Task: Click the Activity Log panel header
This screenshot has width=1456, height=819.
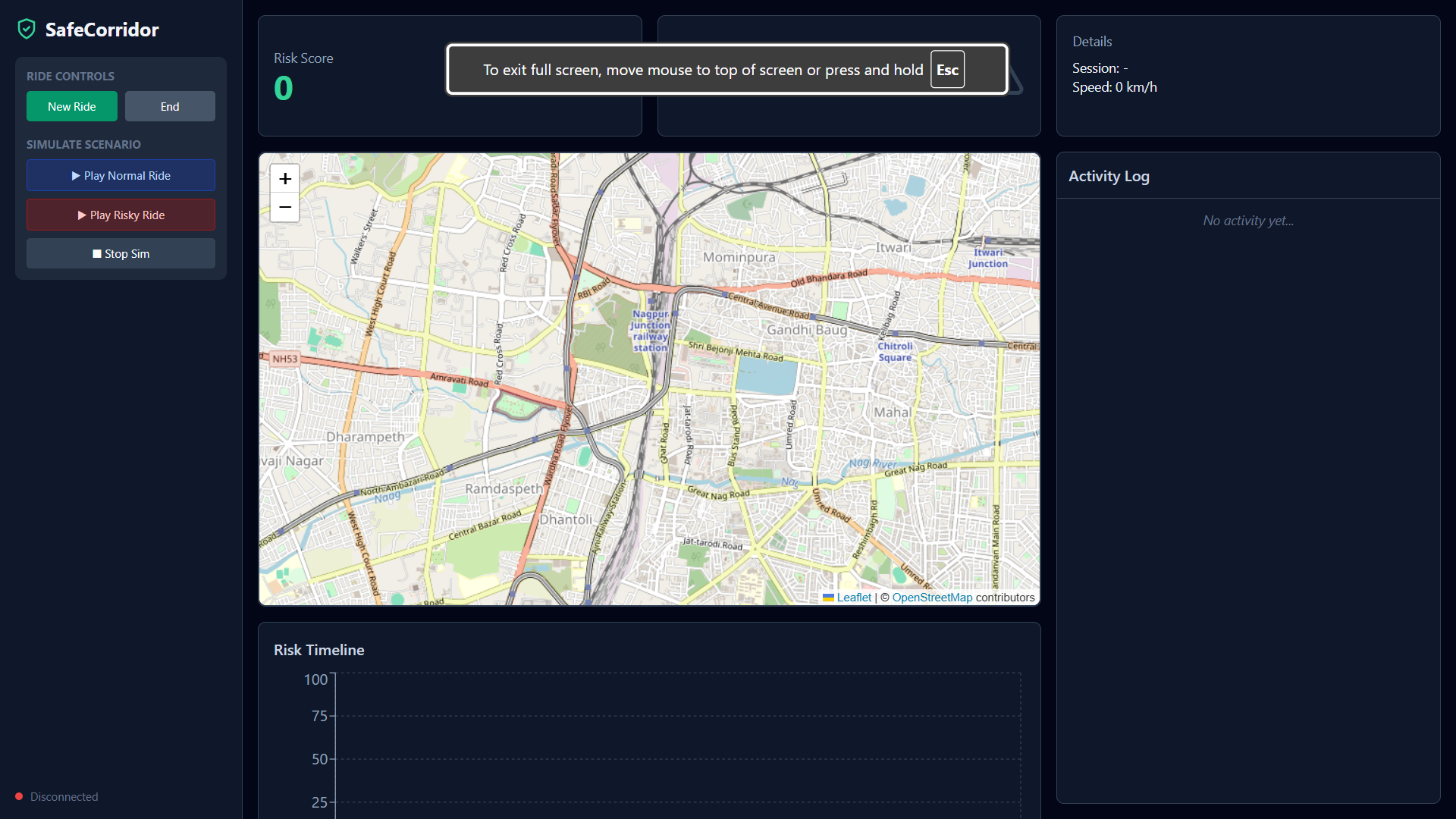Action: [x=1109, y=176]
